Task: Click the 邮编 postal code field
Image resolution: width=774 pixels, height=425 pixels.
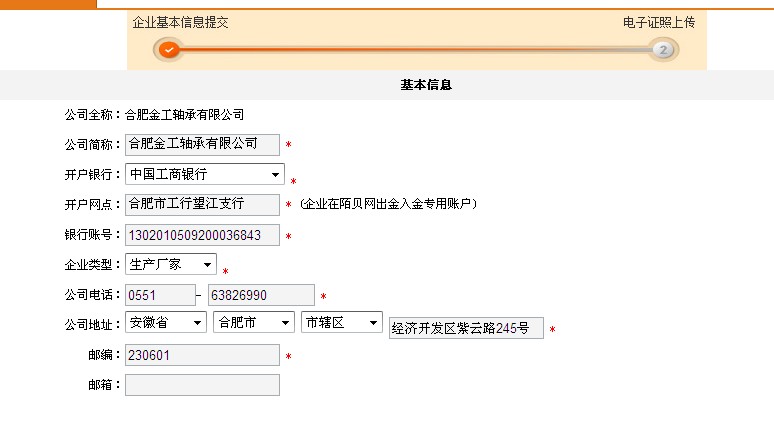Action: click(x=202, y=355)
